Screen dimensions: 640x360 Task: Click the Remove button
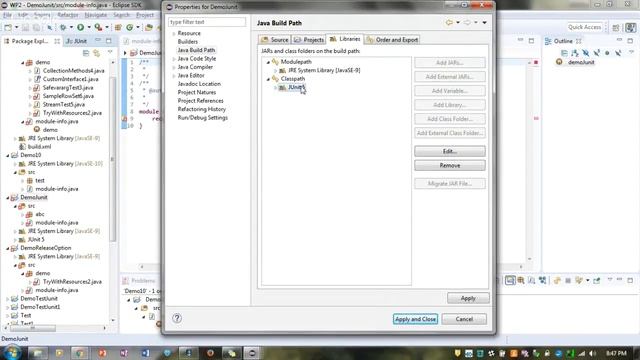450,165
